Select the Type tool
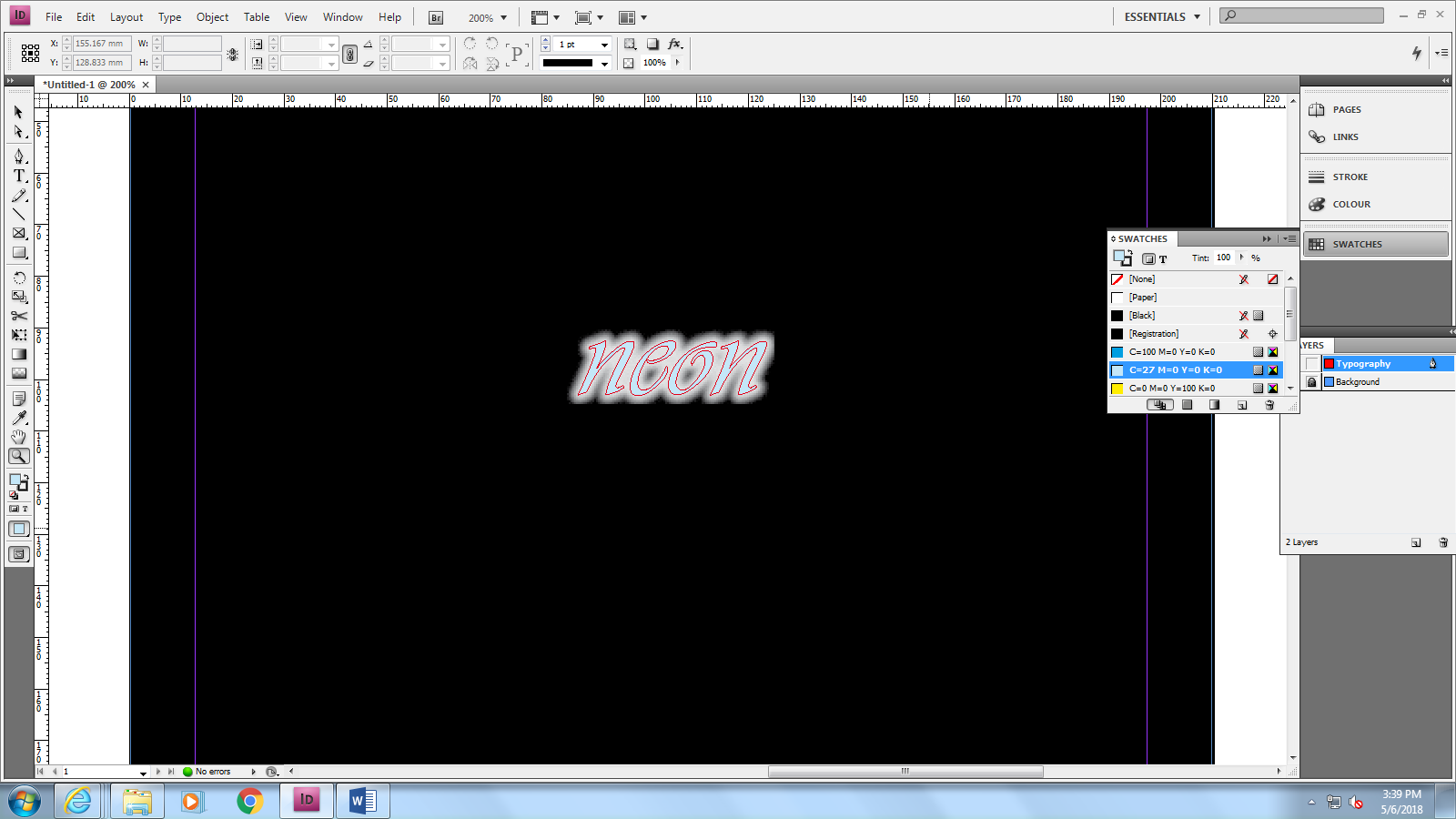 pyautogui.click(x=18, y=177)
